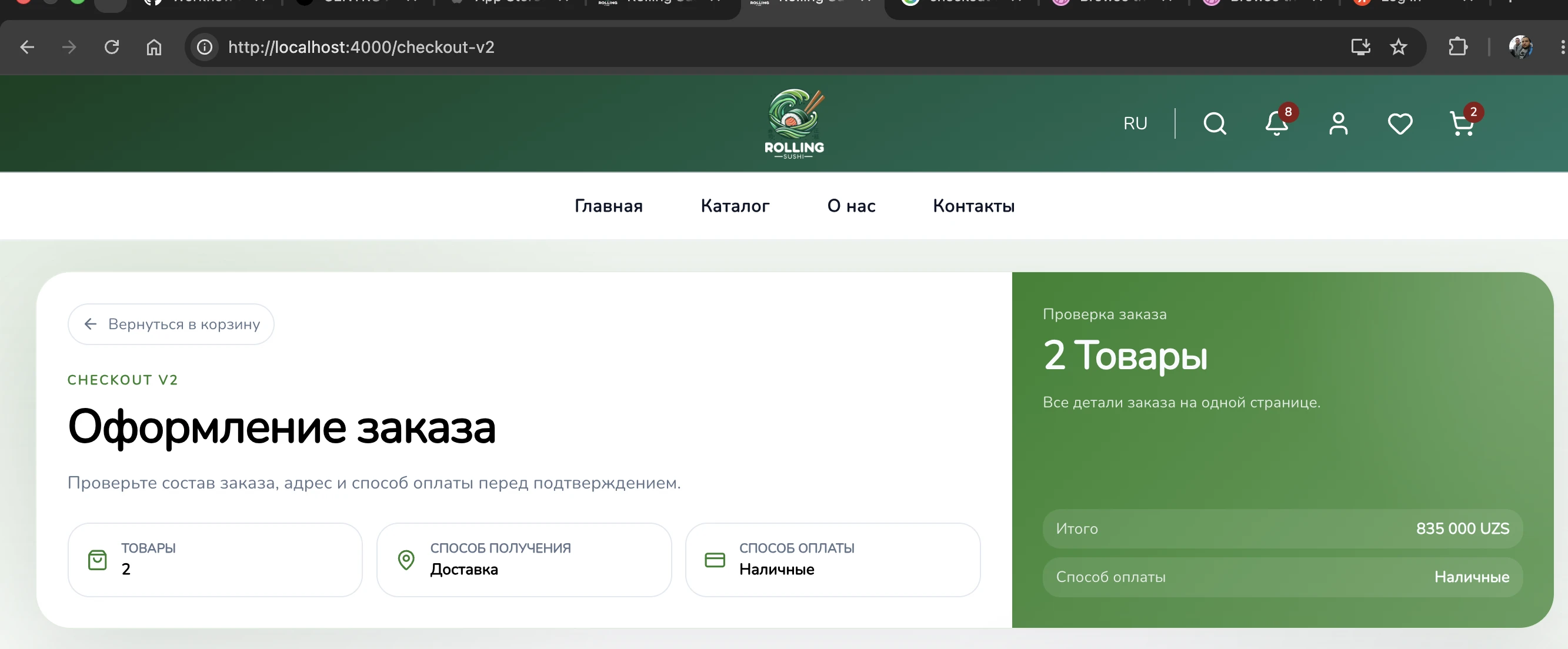Image resolution: width=1568 pixels, height=649 pixels.
Task: Open the browser profile avatar
Action: tap(1520, 47)
